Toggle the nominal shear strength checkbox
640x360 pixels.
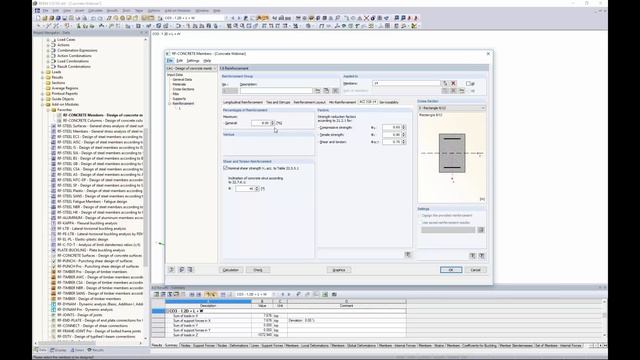[225, 168]
